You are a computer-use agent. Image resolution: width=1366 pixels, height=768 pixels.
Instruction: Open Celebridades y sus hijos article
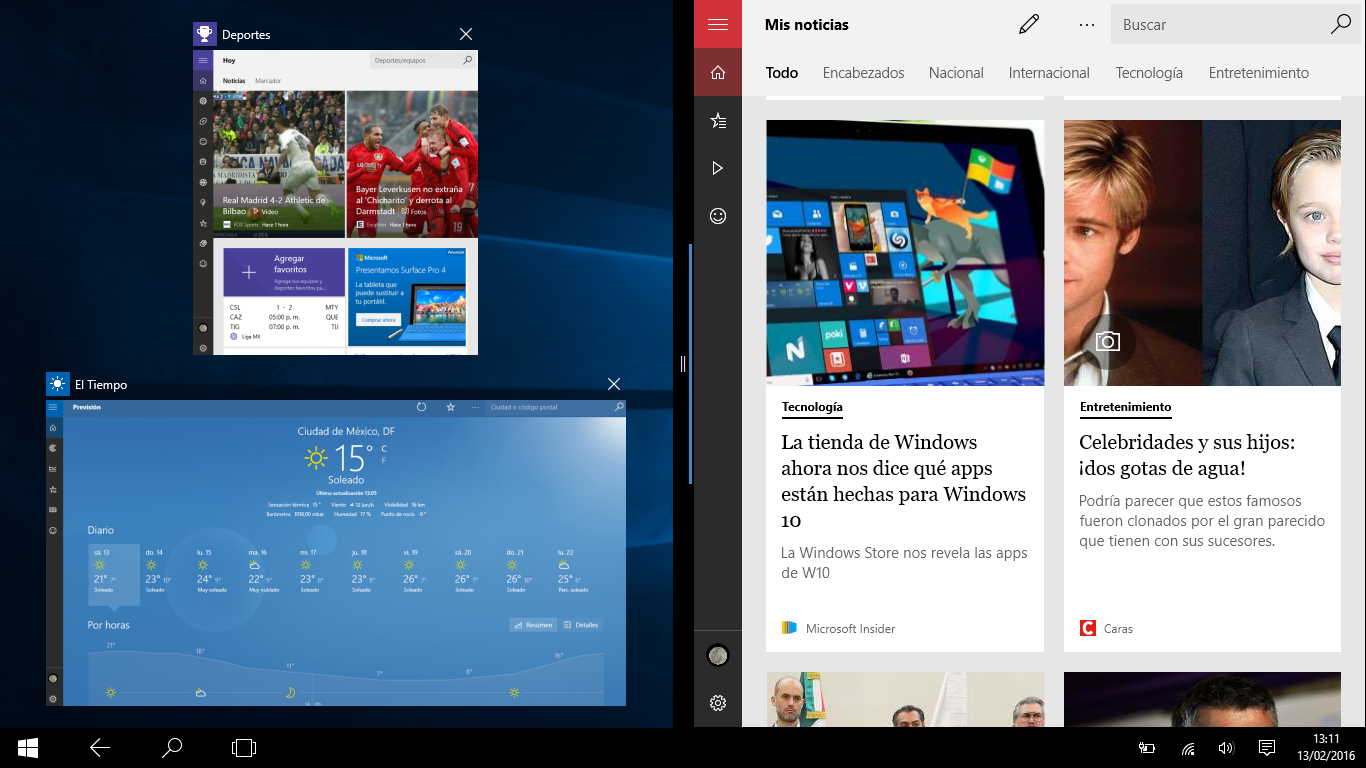1186,455
